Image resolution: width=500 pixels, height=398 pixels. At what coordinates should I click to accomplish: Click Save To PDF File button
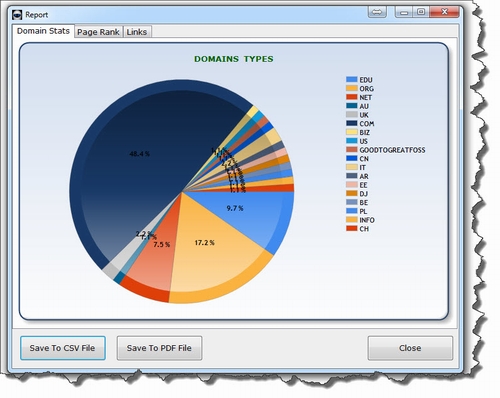tap(159, 348)
